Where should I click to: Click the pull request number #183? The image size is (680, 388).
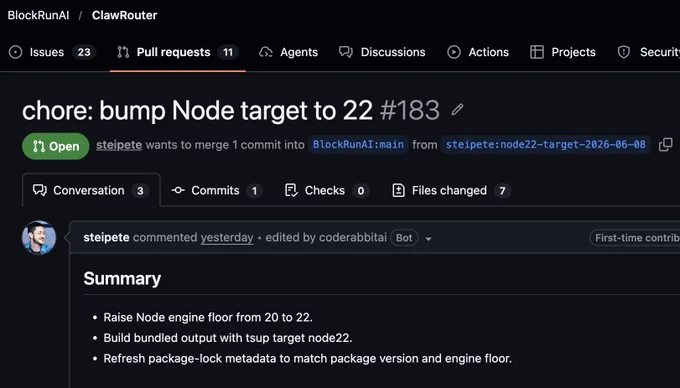point(410,110)
